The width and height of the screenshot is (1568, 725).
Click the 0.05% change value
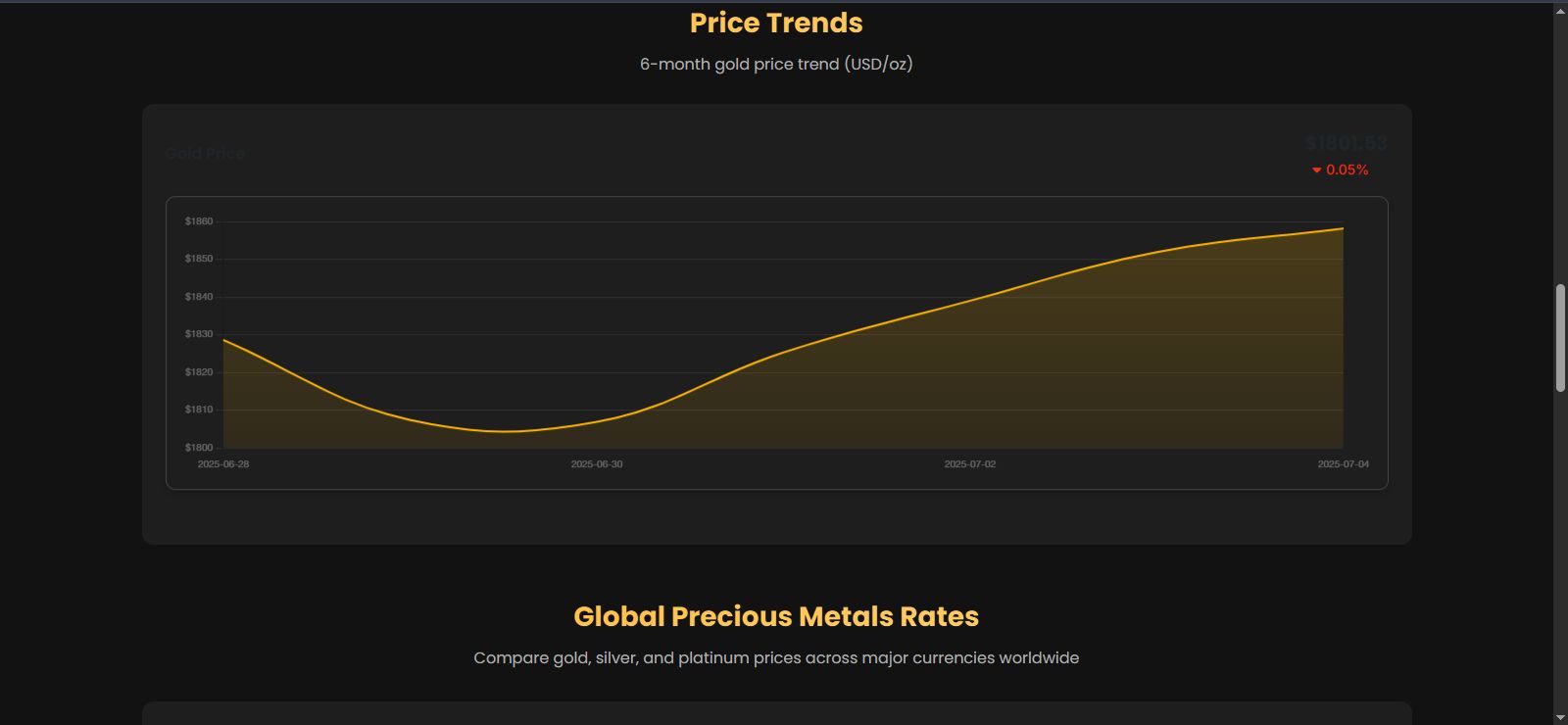tap(1347, 170)
